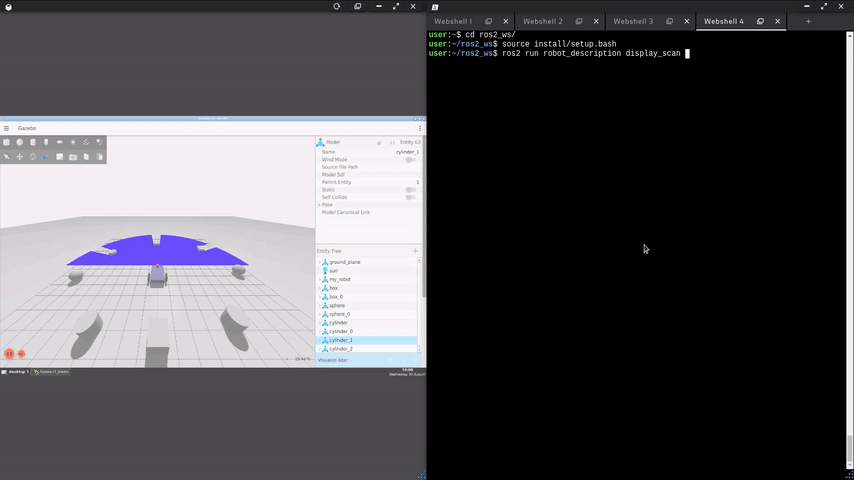
Task: Switch to Webshell 1 tab
Action: point(453,21)
